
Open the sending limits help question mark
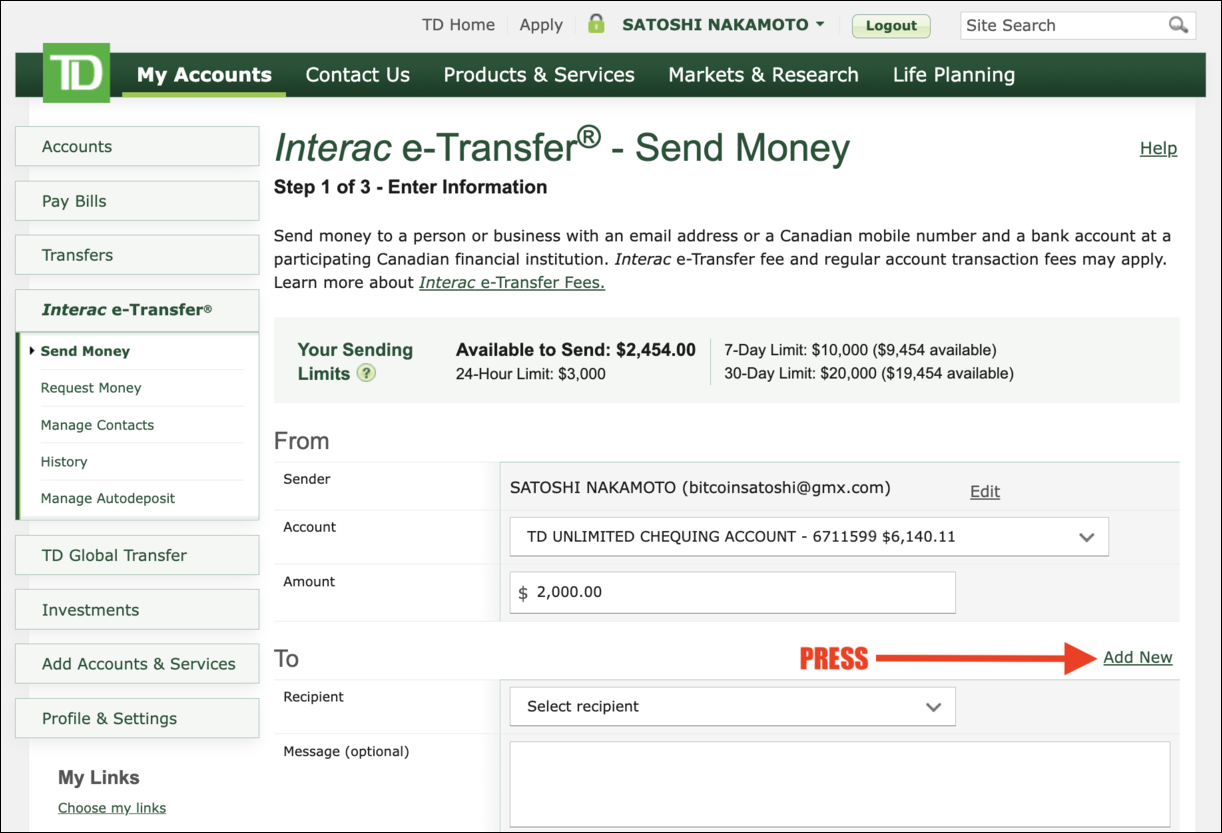point(367,373)
